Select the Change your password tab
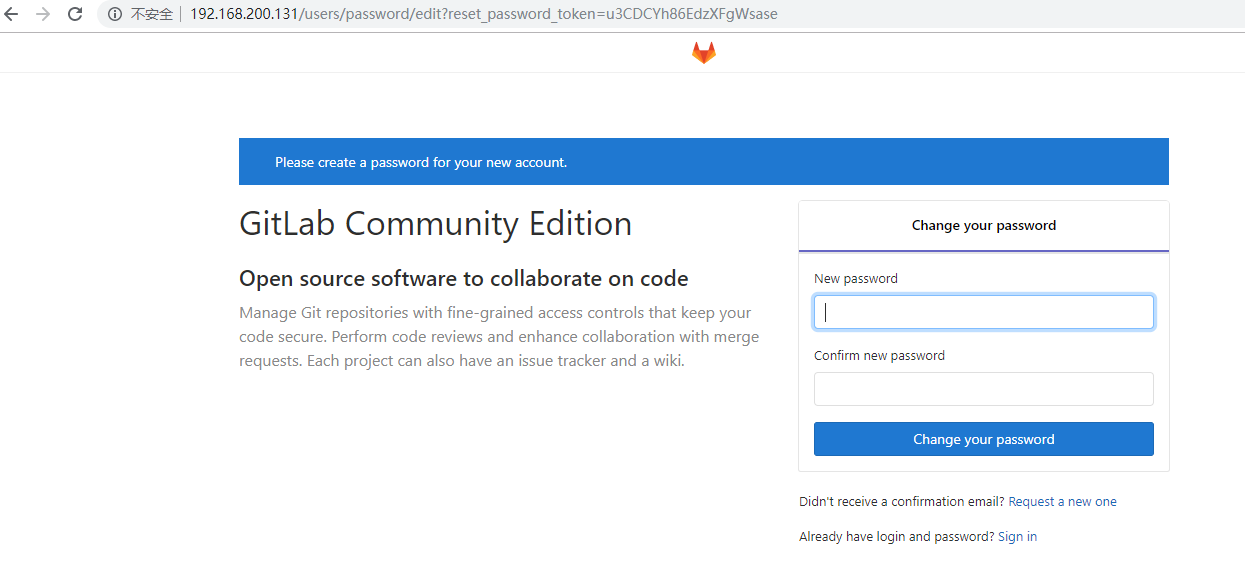This screenshot has width=1245, height=584. (984, 226)
